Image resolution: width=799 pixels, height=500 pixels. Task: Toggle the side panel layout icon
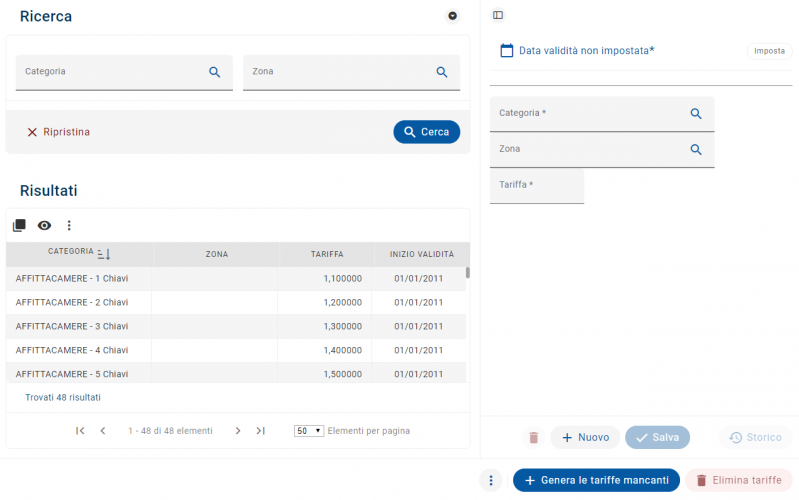tap(498, 15)
